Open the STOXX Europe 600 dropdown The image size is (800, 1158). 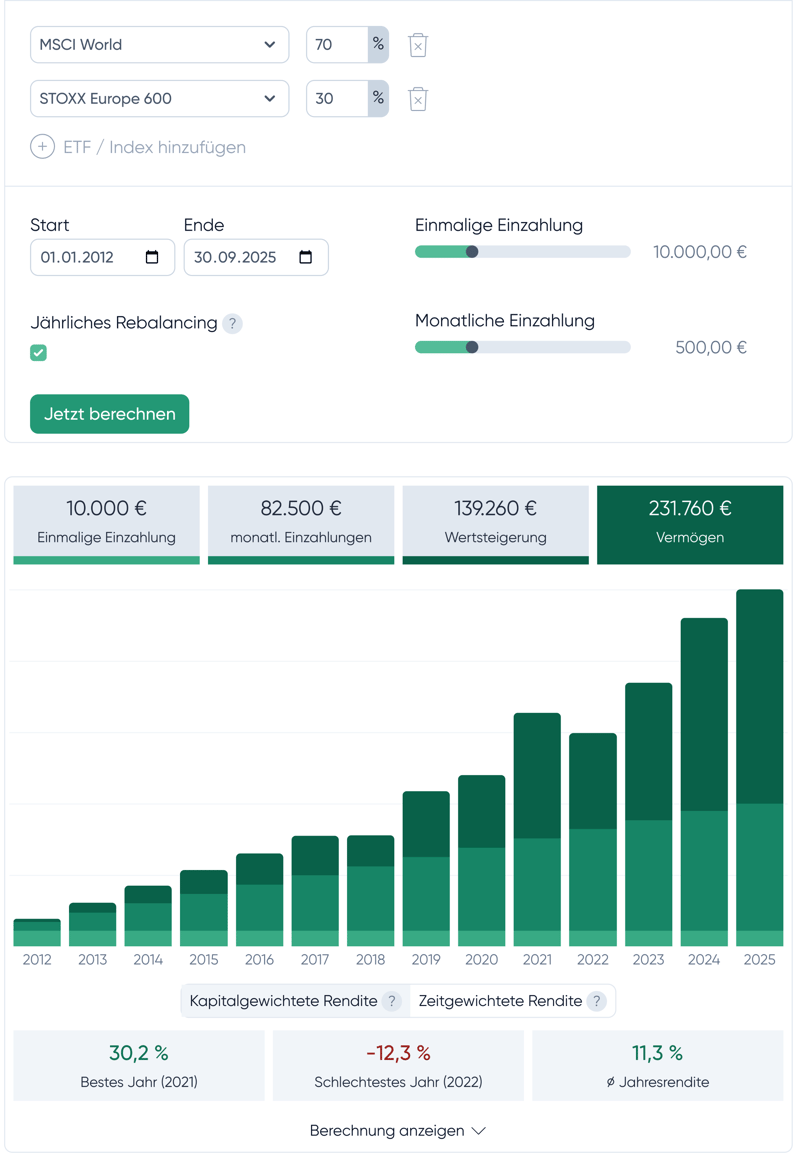[160, 99]
